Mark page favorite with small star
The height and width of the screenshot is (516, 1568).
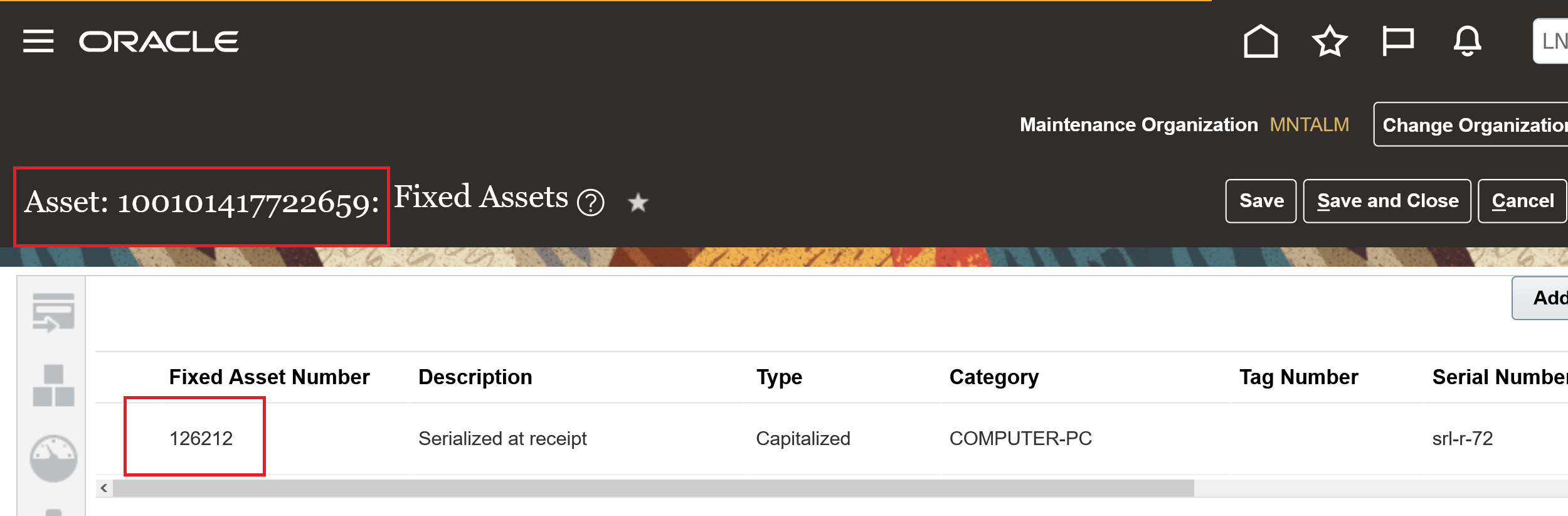[638, 203]
